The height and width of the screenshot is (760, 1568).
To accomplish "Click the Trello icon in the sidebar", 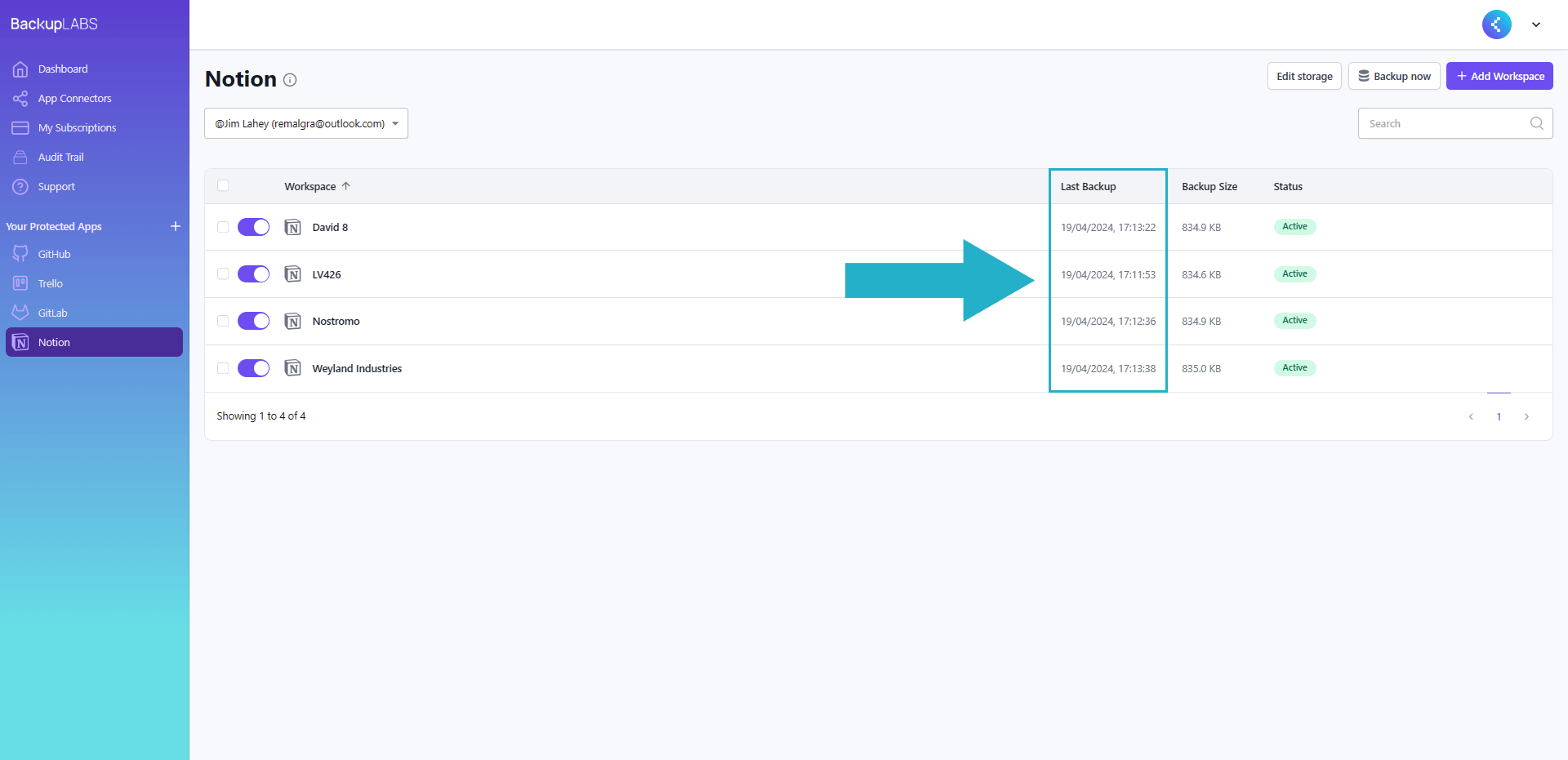I will coord(20,283).
